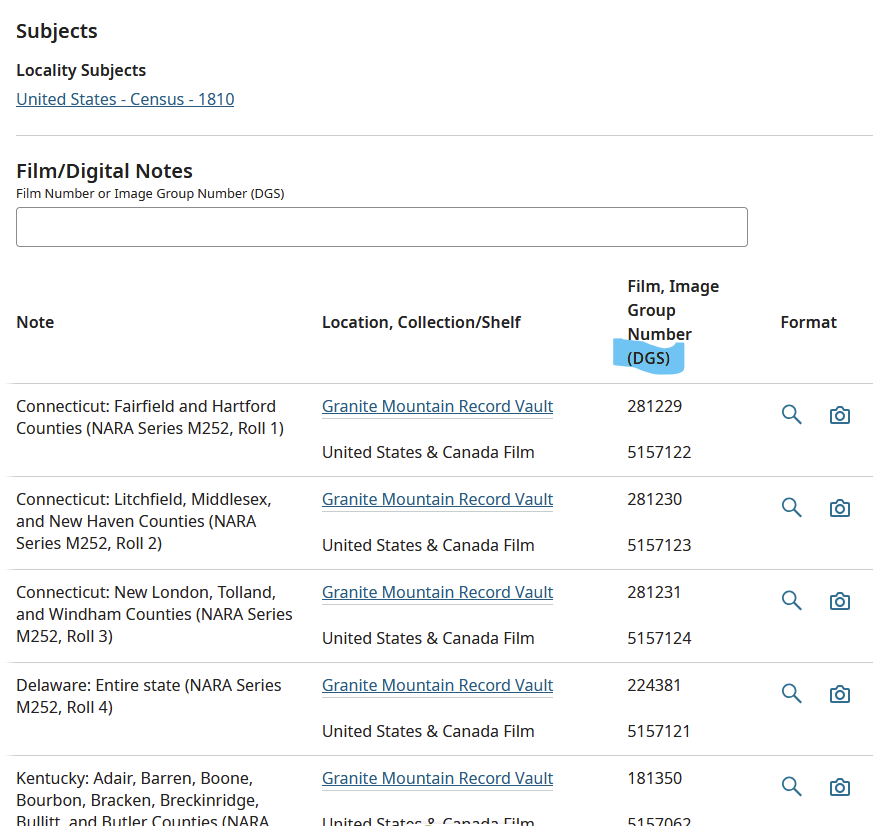Open camera icon for Delaware film 224381
Image resolution: width=873 pixels, height=826 pixels.
coord(840,694)
